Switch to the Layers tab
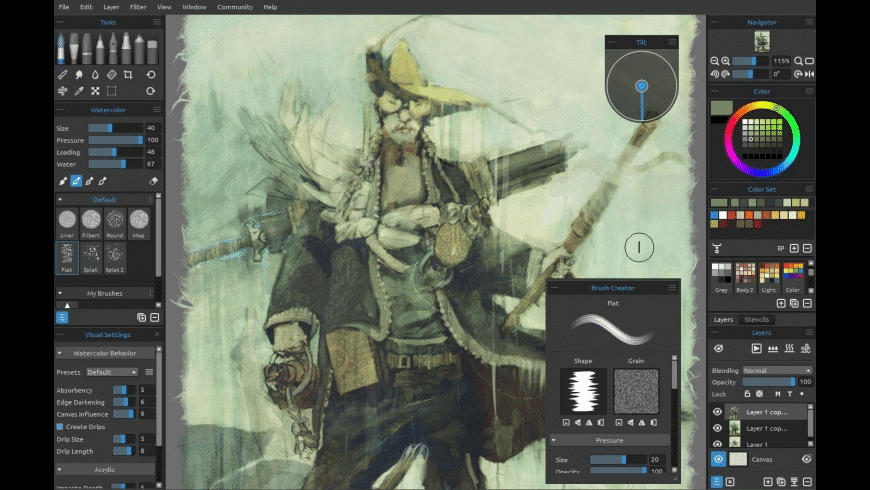 click(723, 320)
